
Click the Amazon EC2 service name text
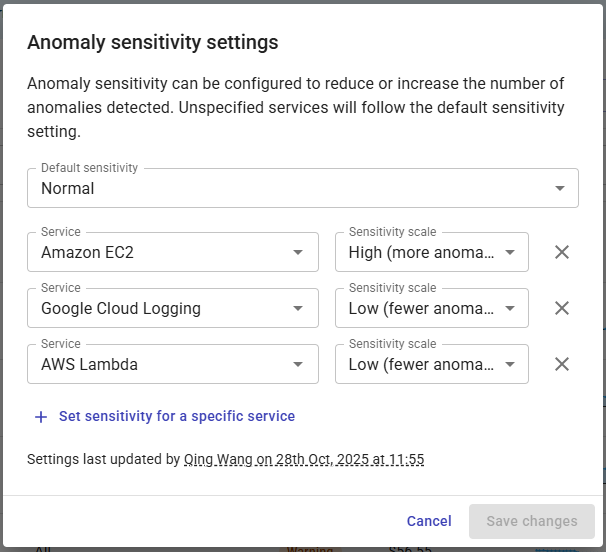[x=87, y=253]
